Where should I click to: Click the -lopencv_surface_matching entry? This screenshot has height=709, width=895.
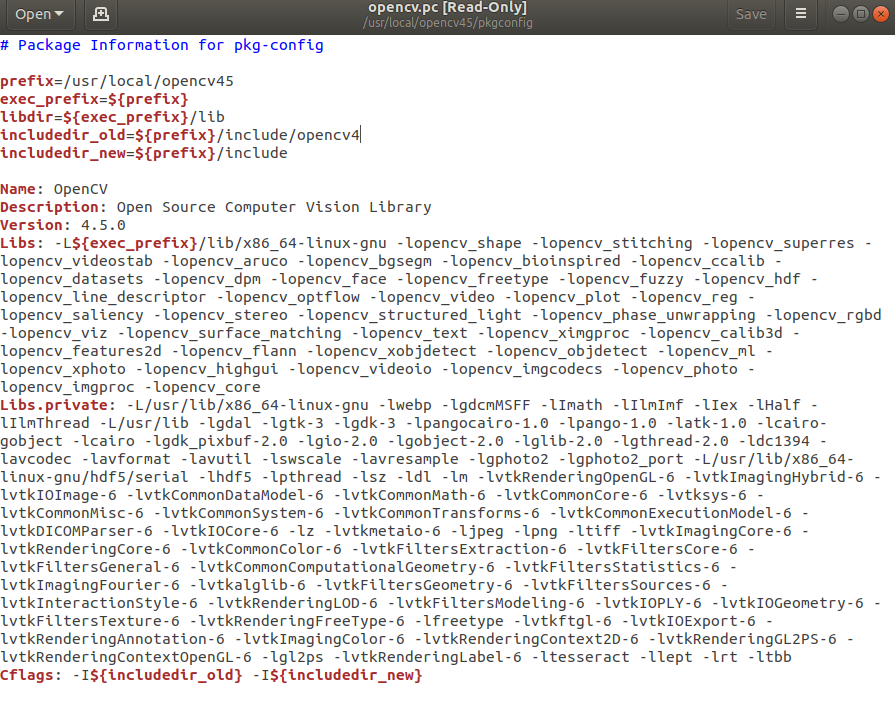pos(229,333)
